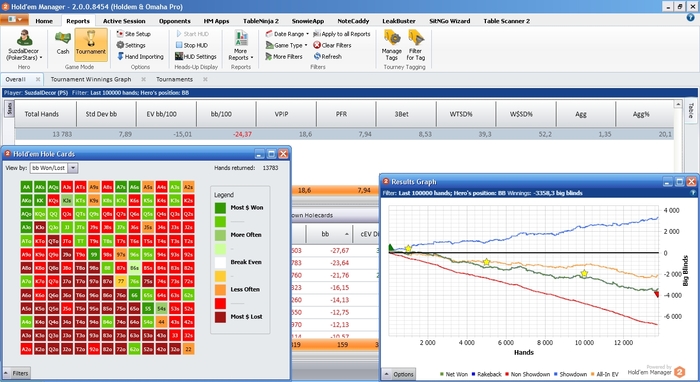Open the Date Range filter dropdown

tap(287, 34)
